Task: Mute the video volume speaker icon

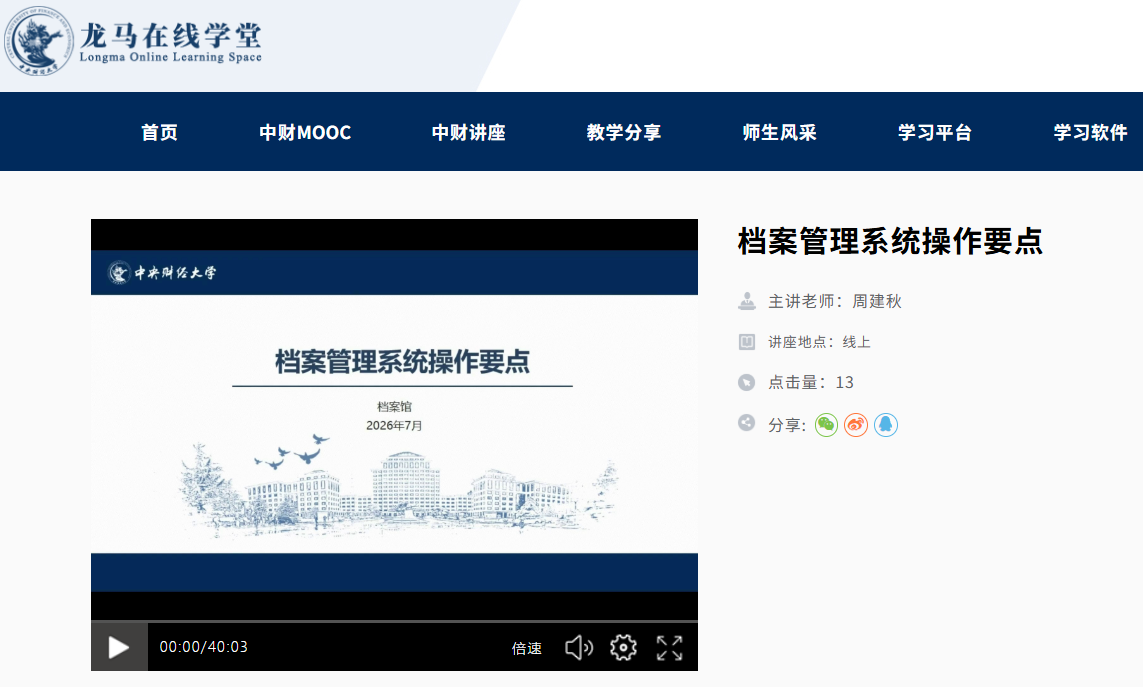Action: (579, 647)
